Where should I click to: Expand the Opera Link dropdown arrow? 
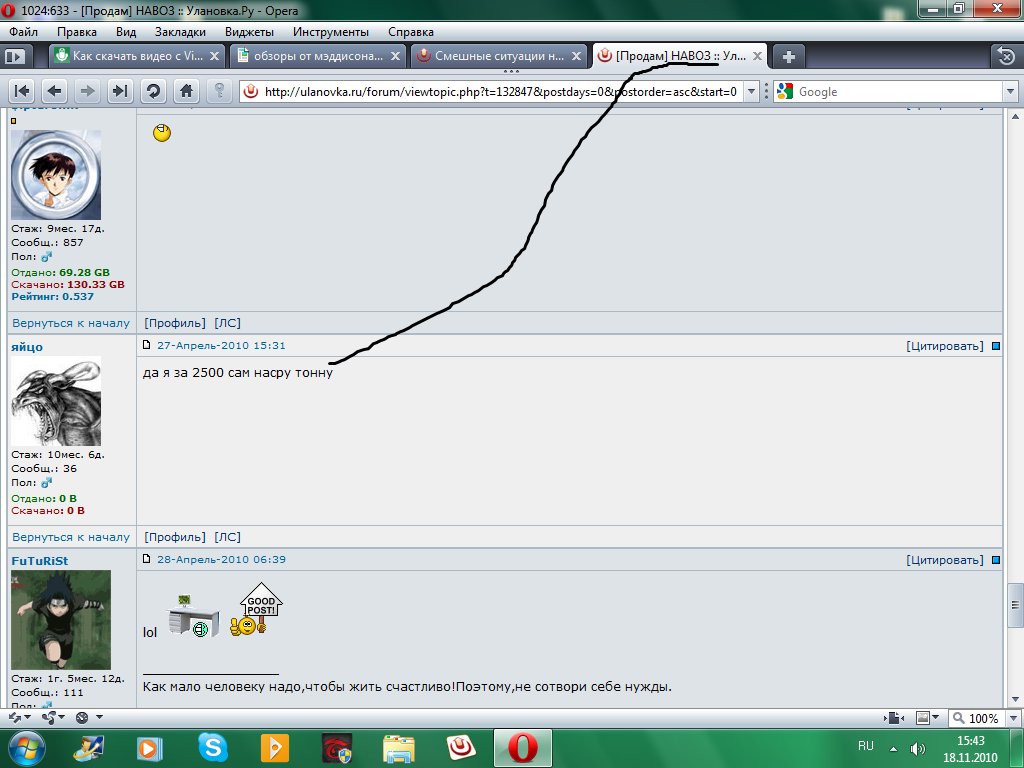click(27, 717)
